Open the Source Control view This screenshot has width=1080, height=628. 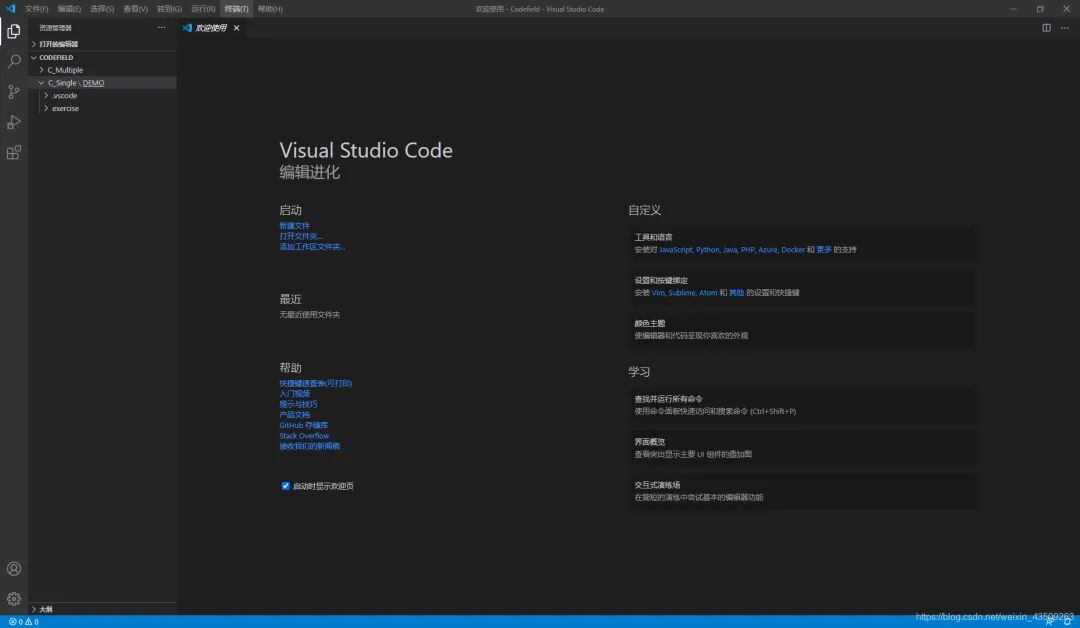[x=14, y=92]
